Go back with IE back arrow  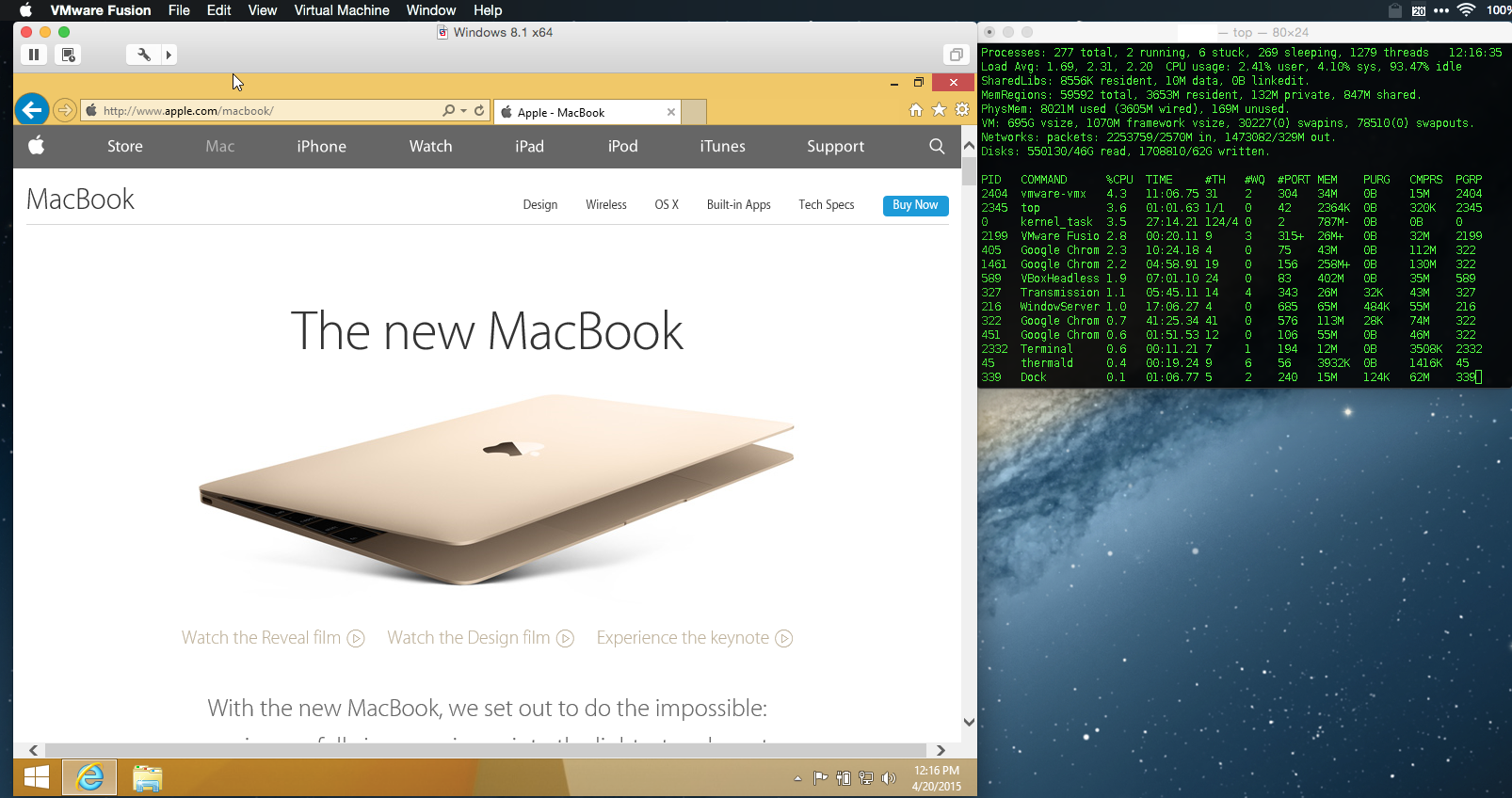click(32, 110)
